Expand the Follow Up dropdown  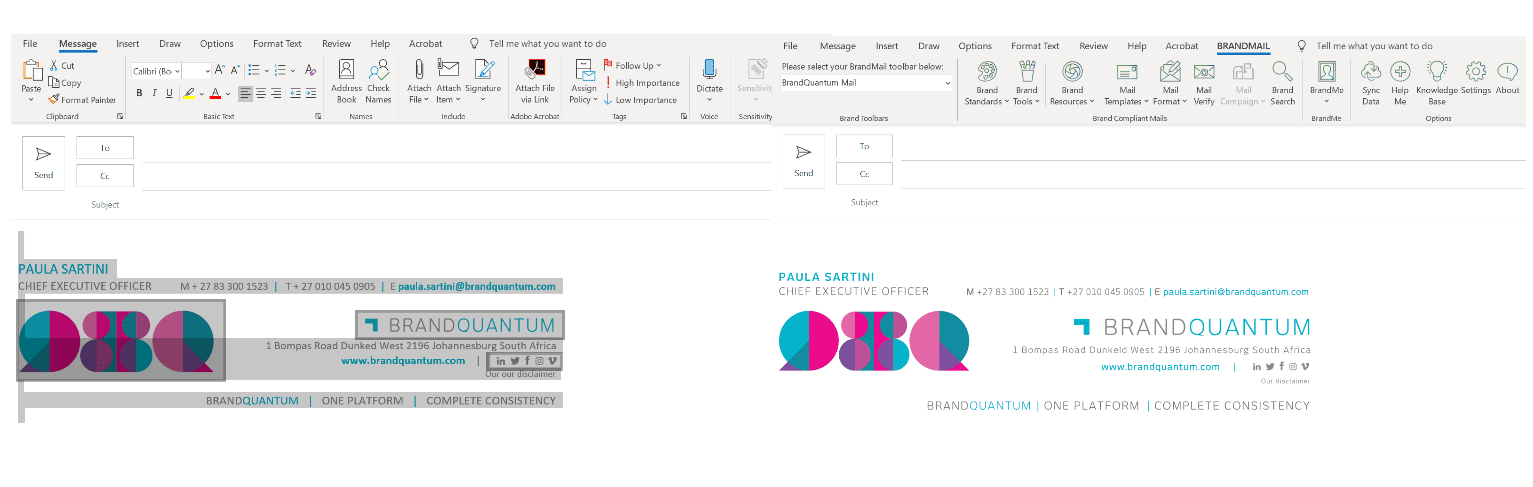pos(658,66)
